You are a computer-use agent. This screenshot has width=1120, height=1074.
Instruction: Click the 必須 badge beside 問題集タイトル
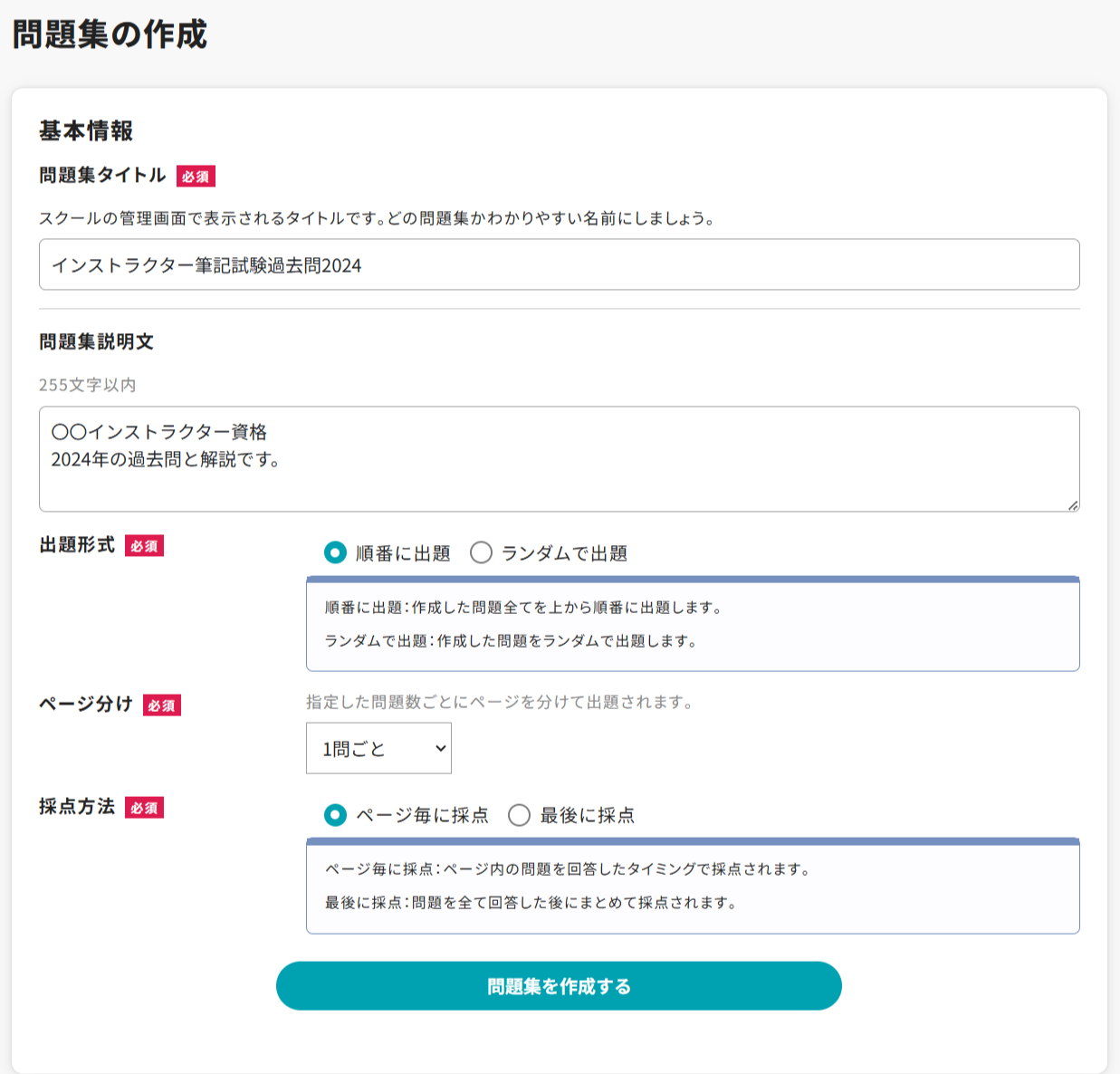coord(196,177)
